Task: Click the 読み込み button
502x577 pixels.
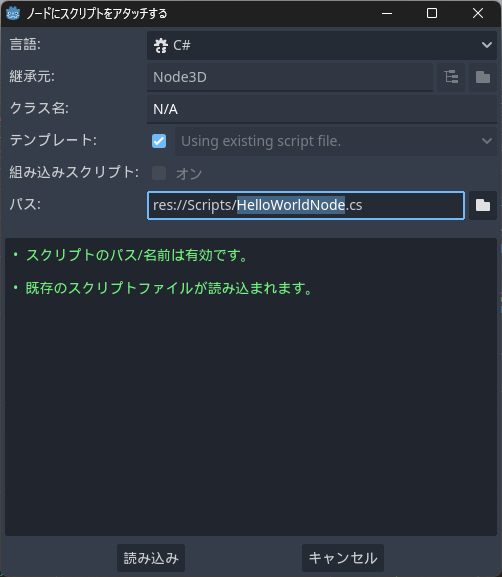Action: pos(151,558)
